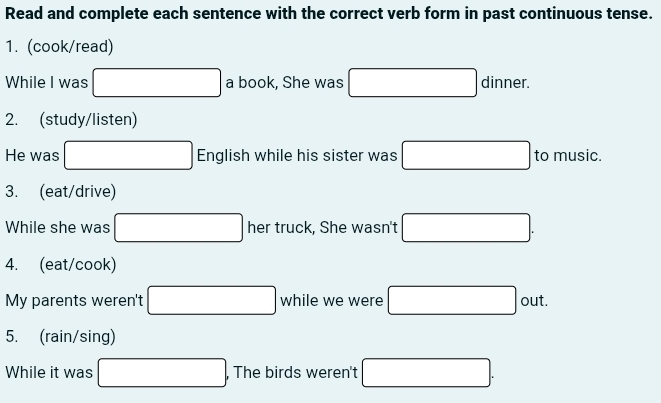
Task: Click the "(eat/cook)" verb hint
Action: pos(77,265)
